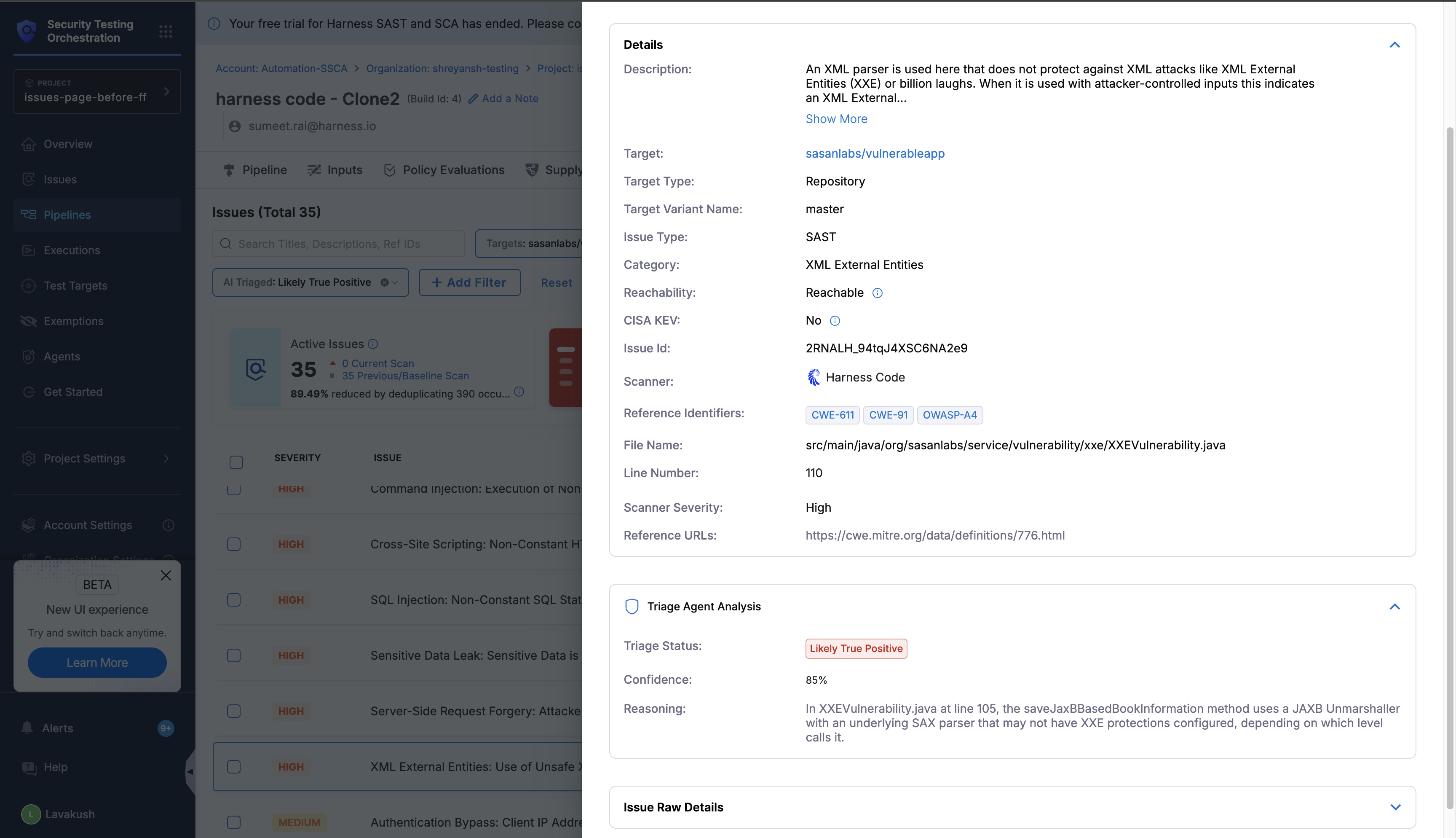
Task: Click the CISA KEV info icon
Action: [835, 321]
